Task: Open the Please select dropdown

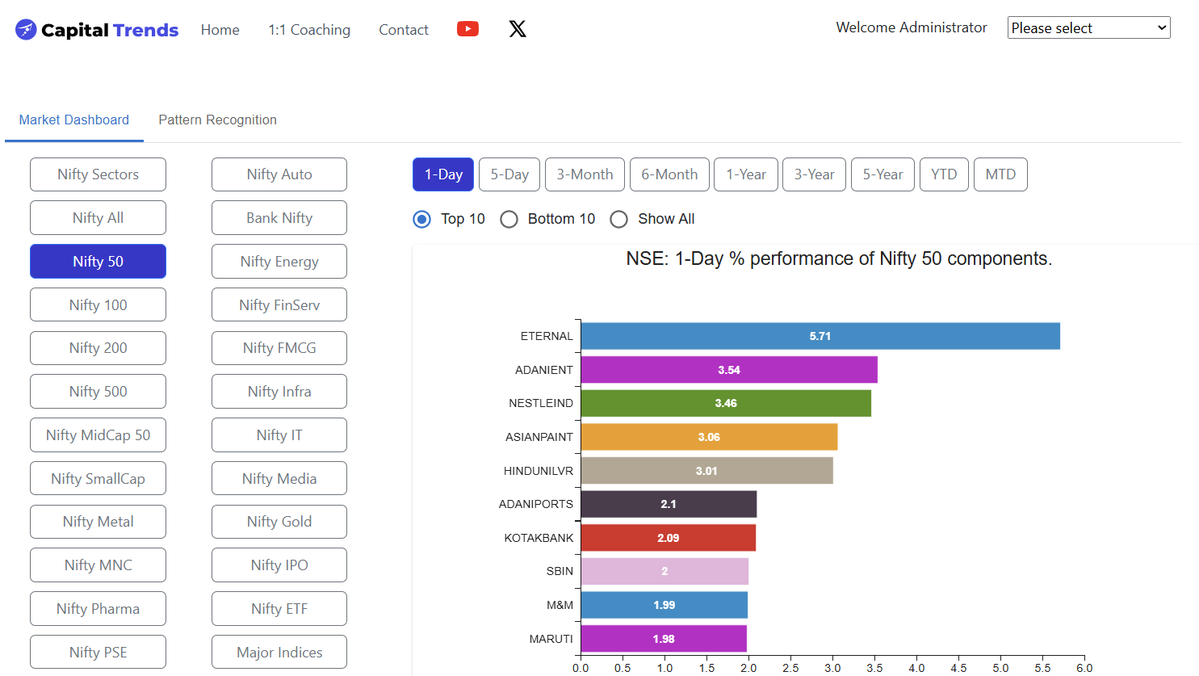Action: pyautogui.click(x=1089, y=28)
